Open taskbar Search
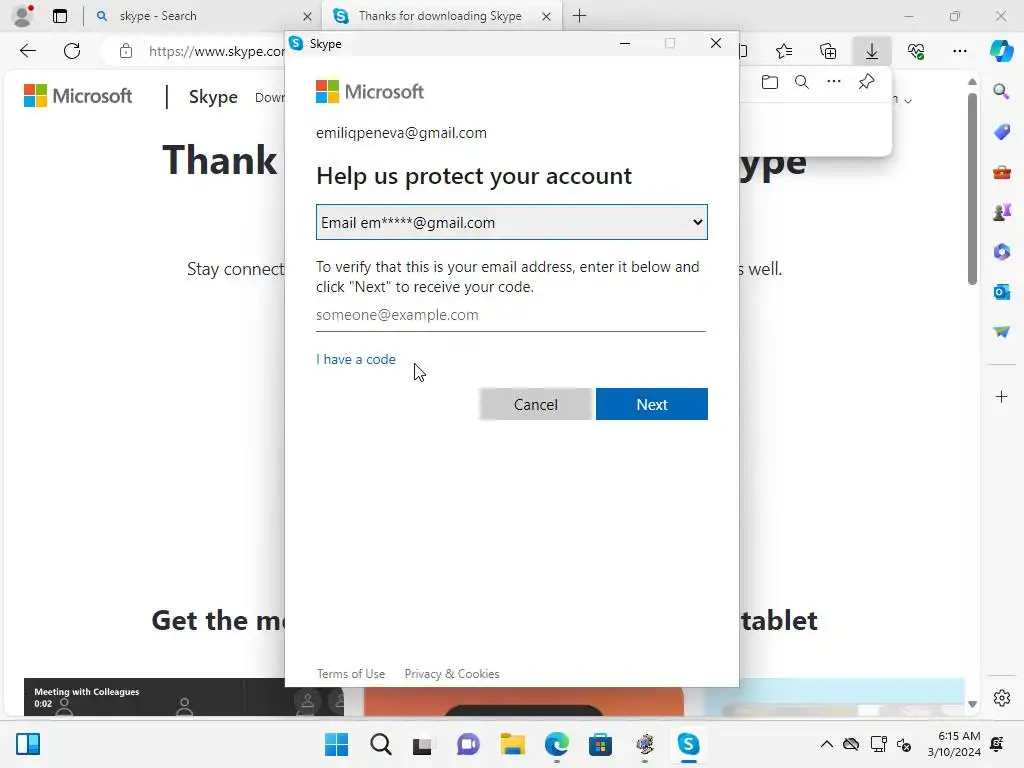This screenshot has width=1024, height=768. [381, 744]
